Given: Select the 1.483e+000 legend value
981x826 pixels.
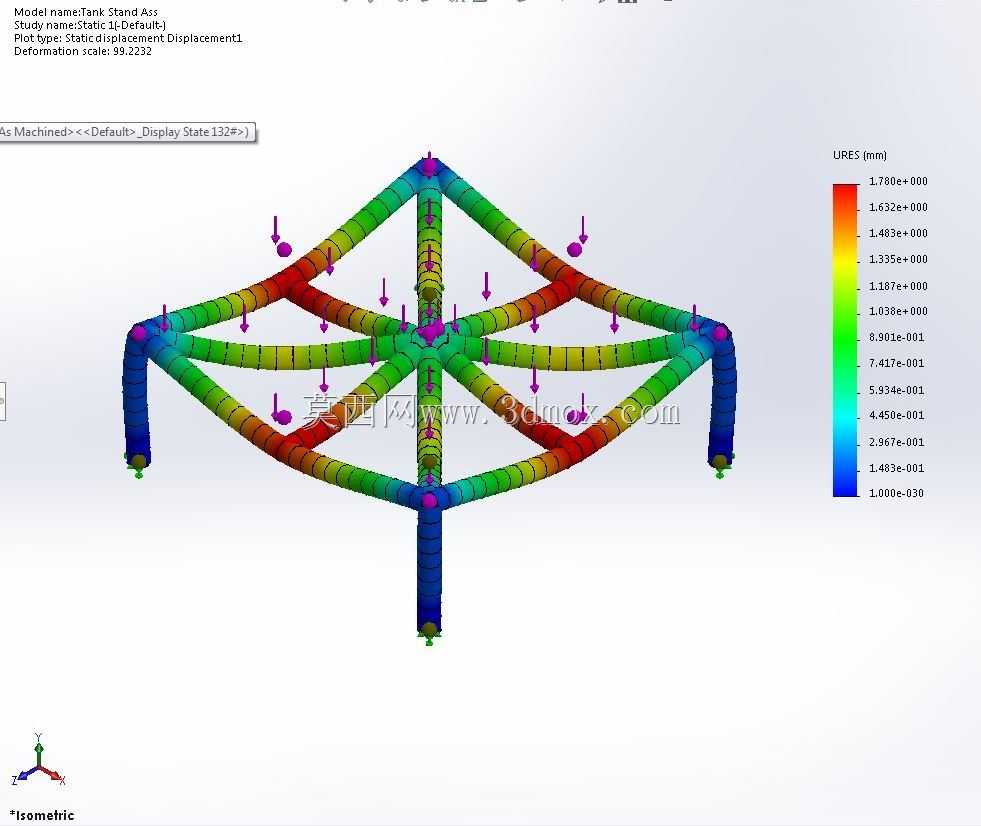Looking at the screenshot, I should [x=898, y=233].
